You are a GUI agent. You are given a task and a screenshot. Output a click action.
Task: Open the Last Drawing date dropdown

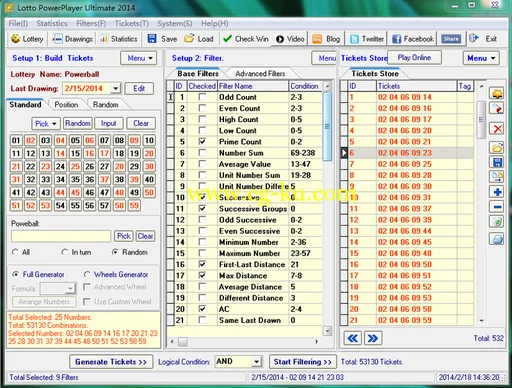115,89
